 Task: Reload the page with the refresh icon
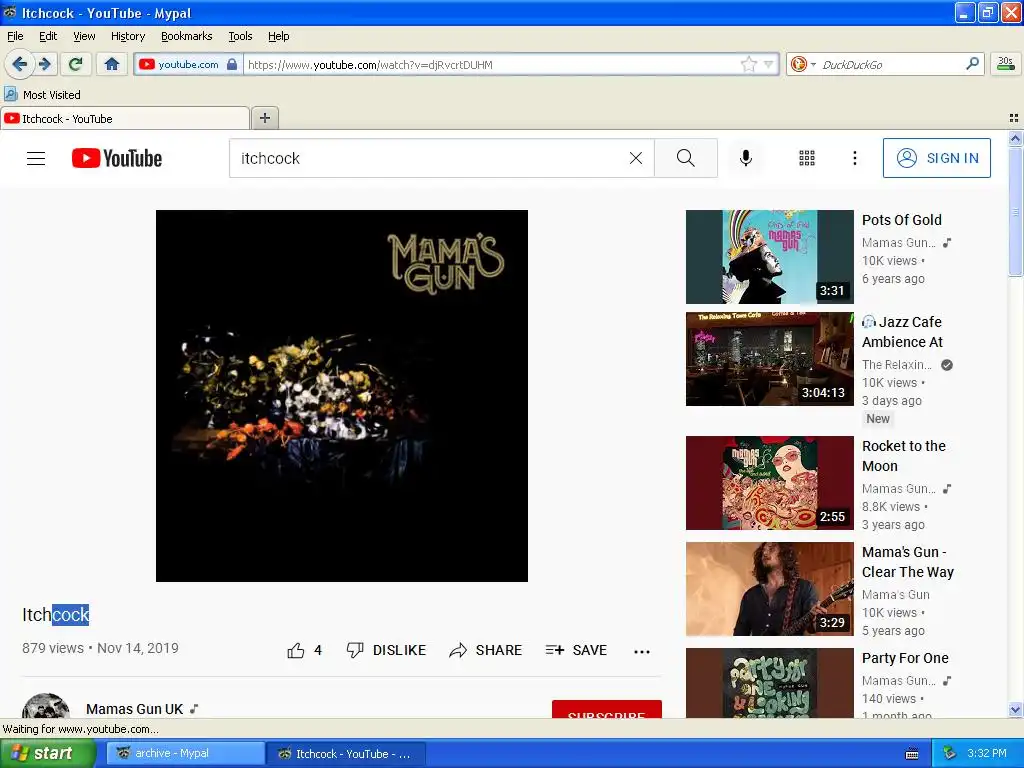click(x=76, y=64)
